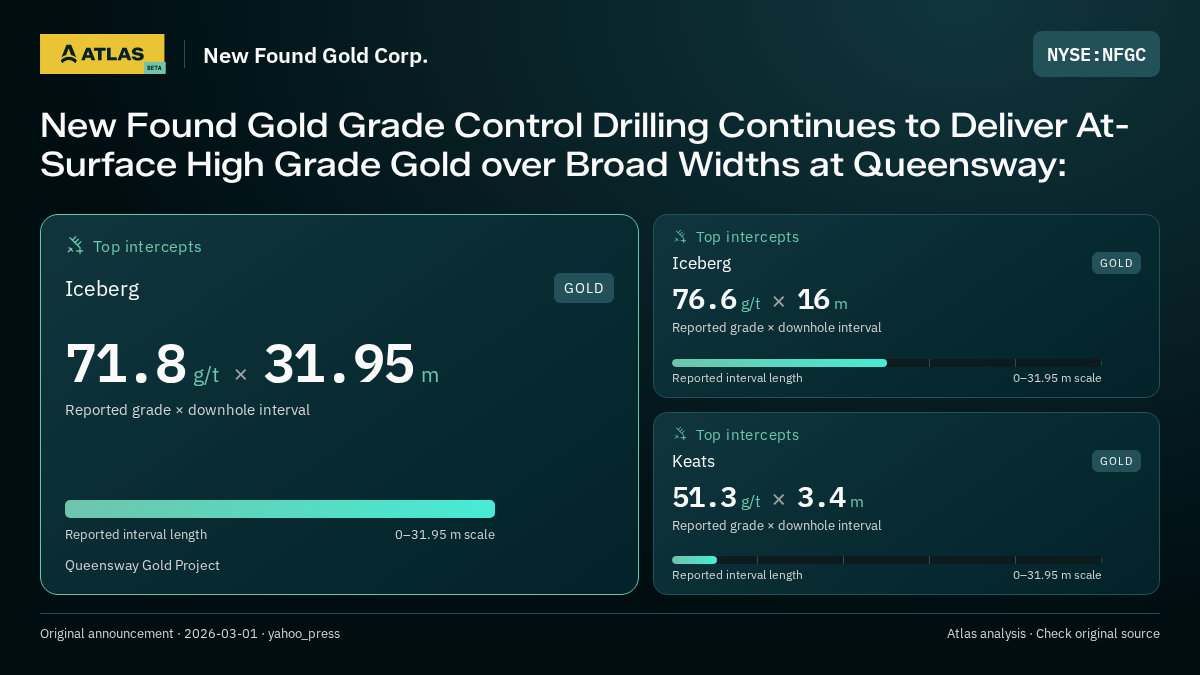1200x675 pixels.
Task: Click the New Found Gold Corp. company name
Action: 316,55
